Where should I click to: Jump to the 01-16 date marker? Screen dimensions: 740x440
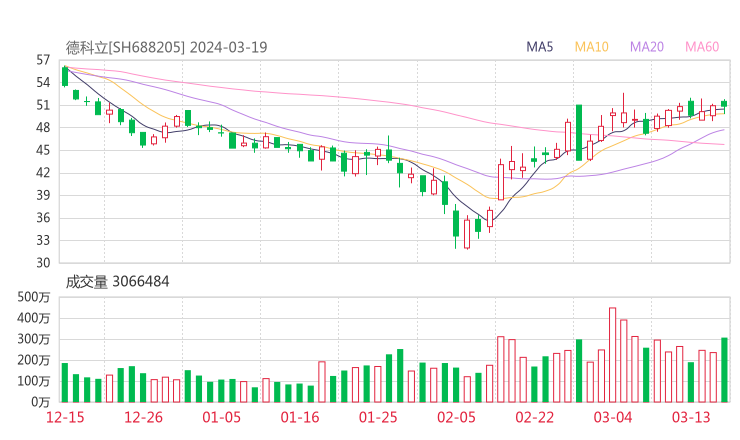300,416
